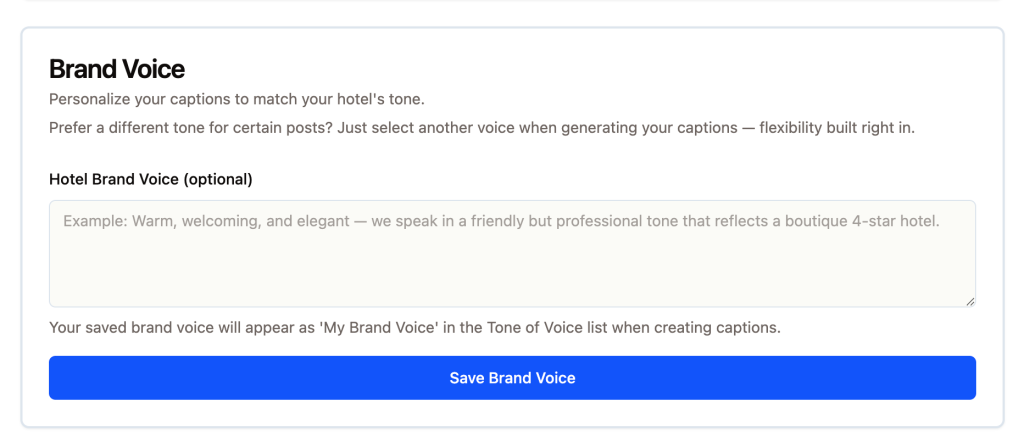
Task: Click the Brand Voice section heading
Action: coord(117,69)
